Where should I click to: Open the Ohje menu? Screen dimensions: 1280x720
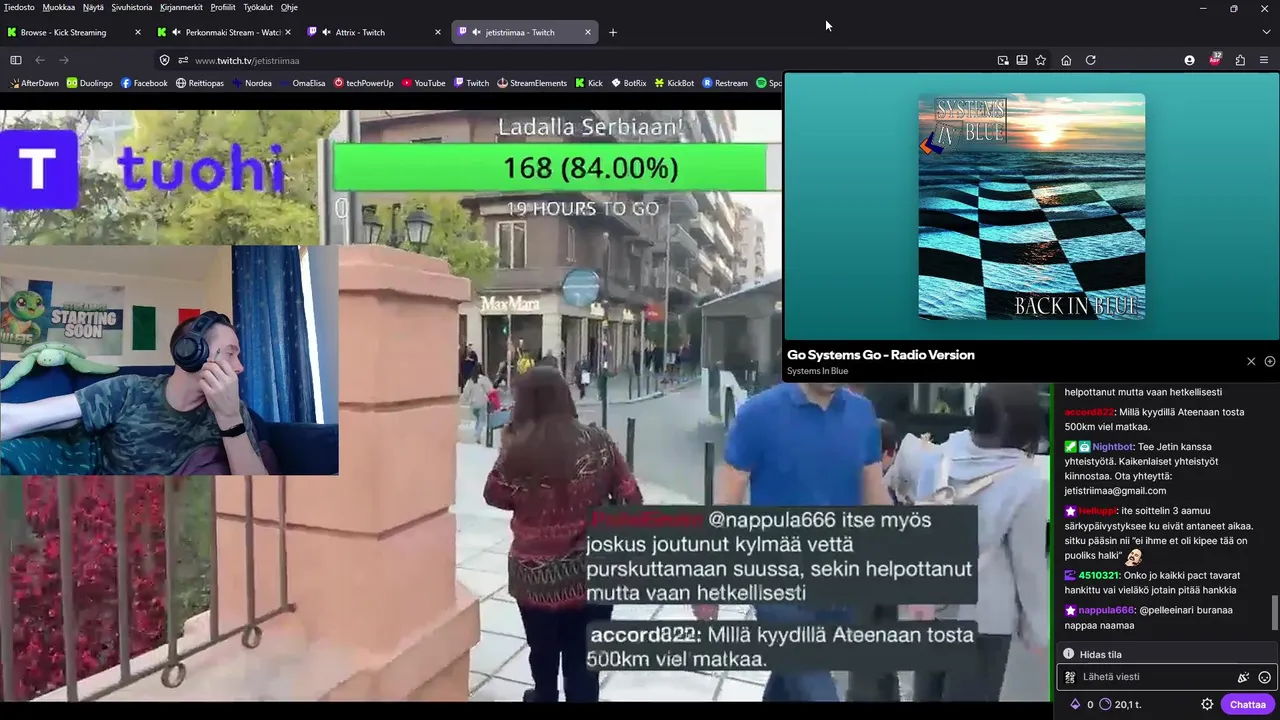point(289,7)
